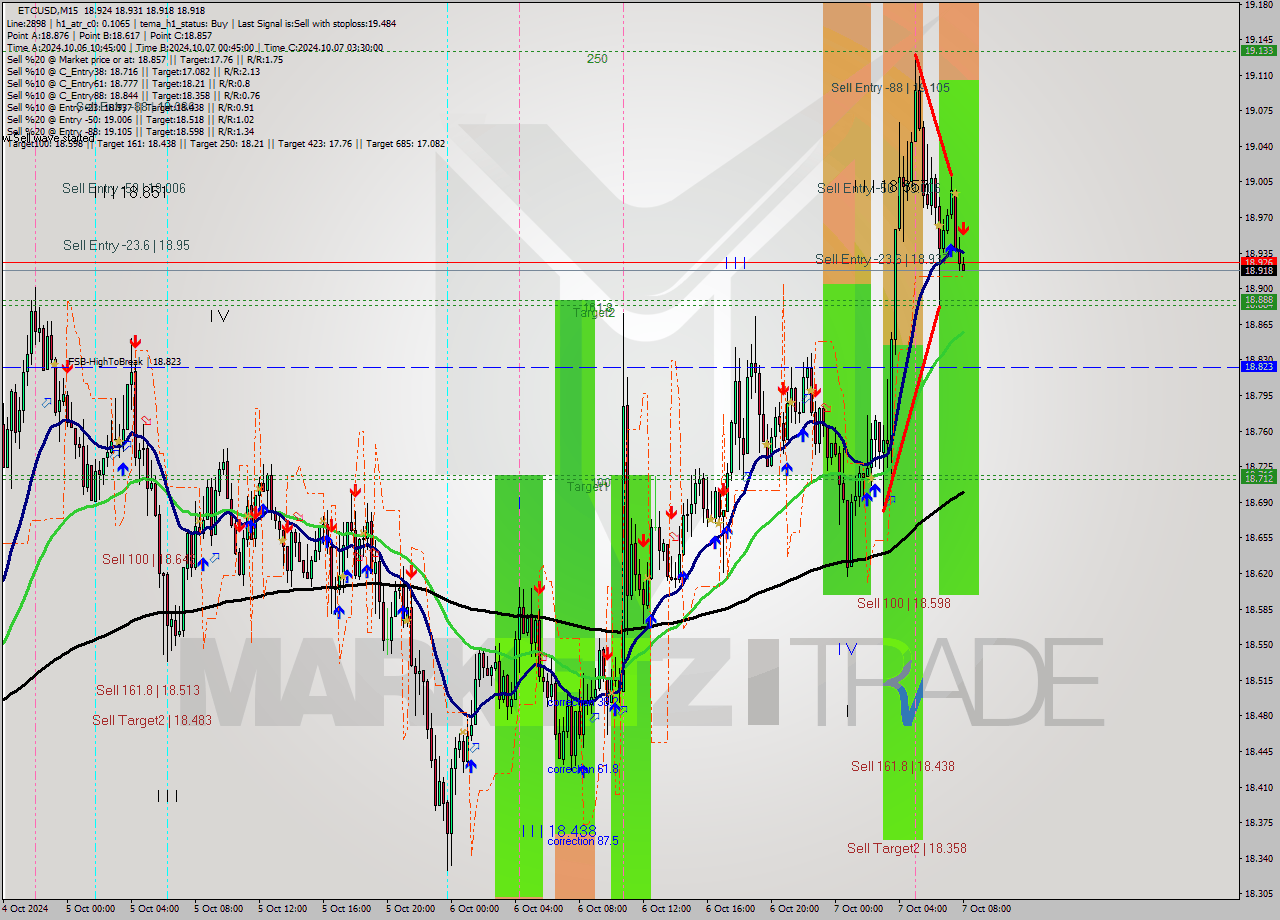Screen dimensions: 1280x920
Task: Click the 19.180 price axis value
Action: click(1258, 5)
